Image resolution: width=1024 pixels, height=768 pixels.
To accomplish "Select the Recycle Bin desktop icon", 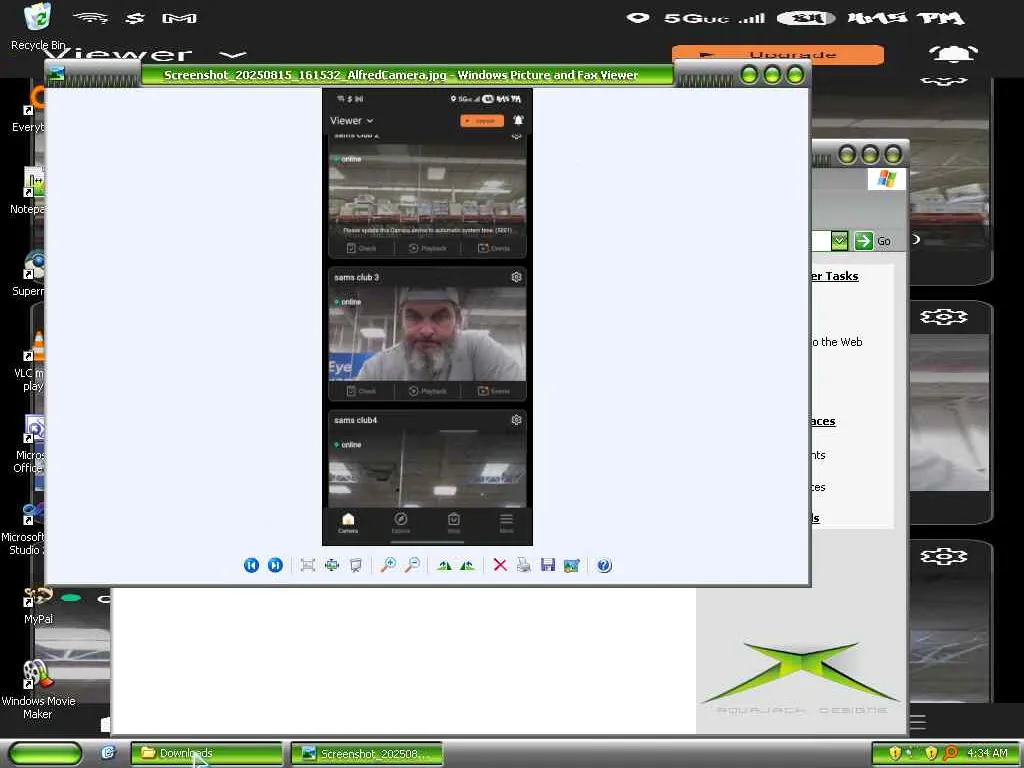I will [x=38, y=27].
